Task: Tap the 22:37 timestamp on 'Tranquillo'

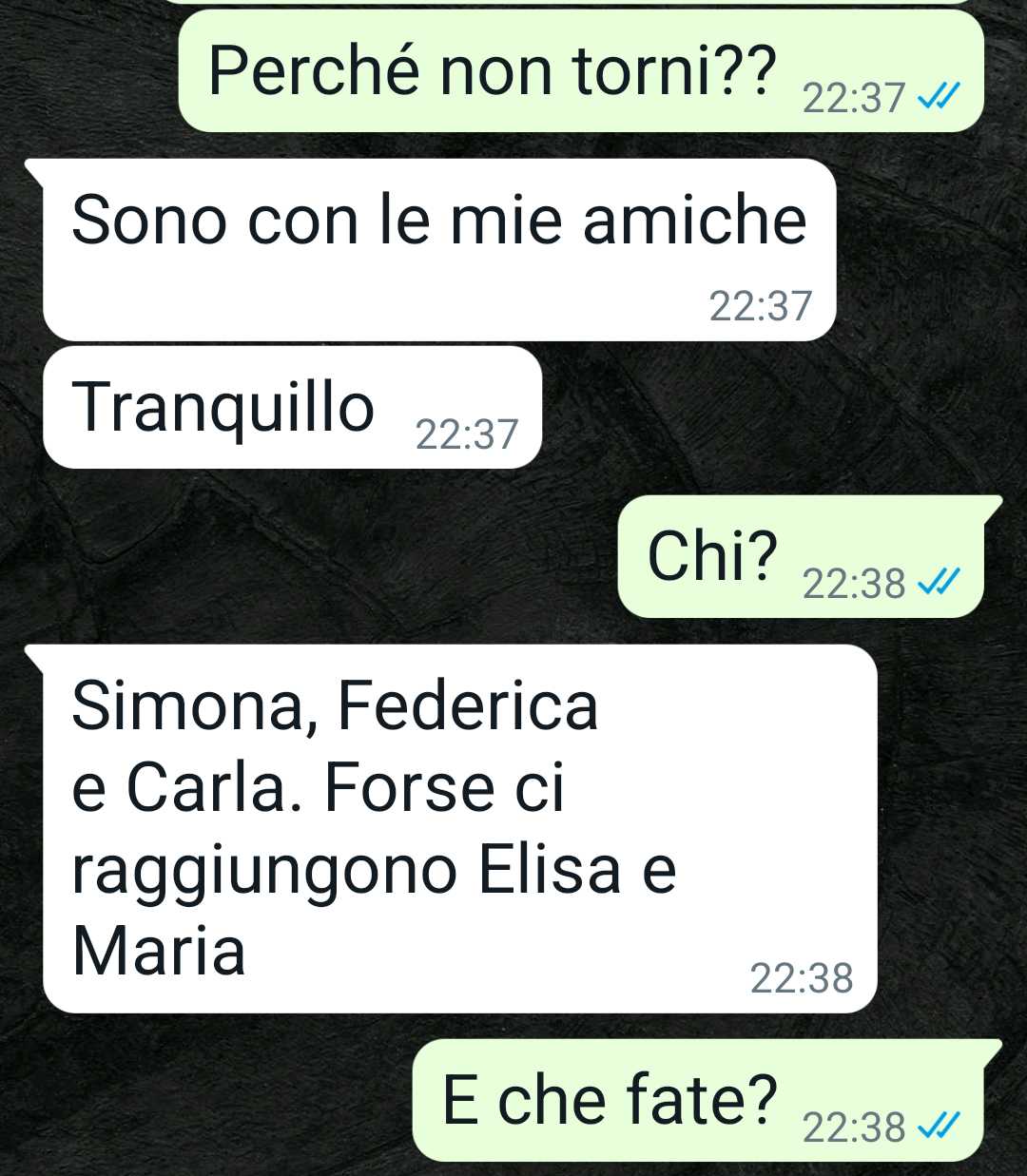Action: click(x=467, y=434)
